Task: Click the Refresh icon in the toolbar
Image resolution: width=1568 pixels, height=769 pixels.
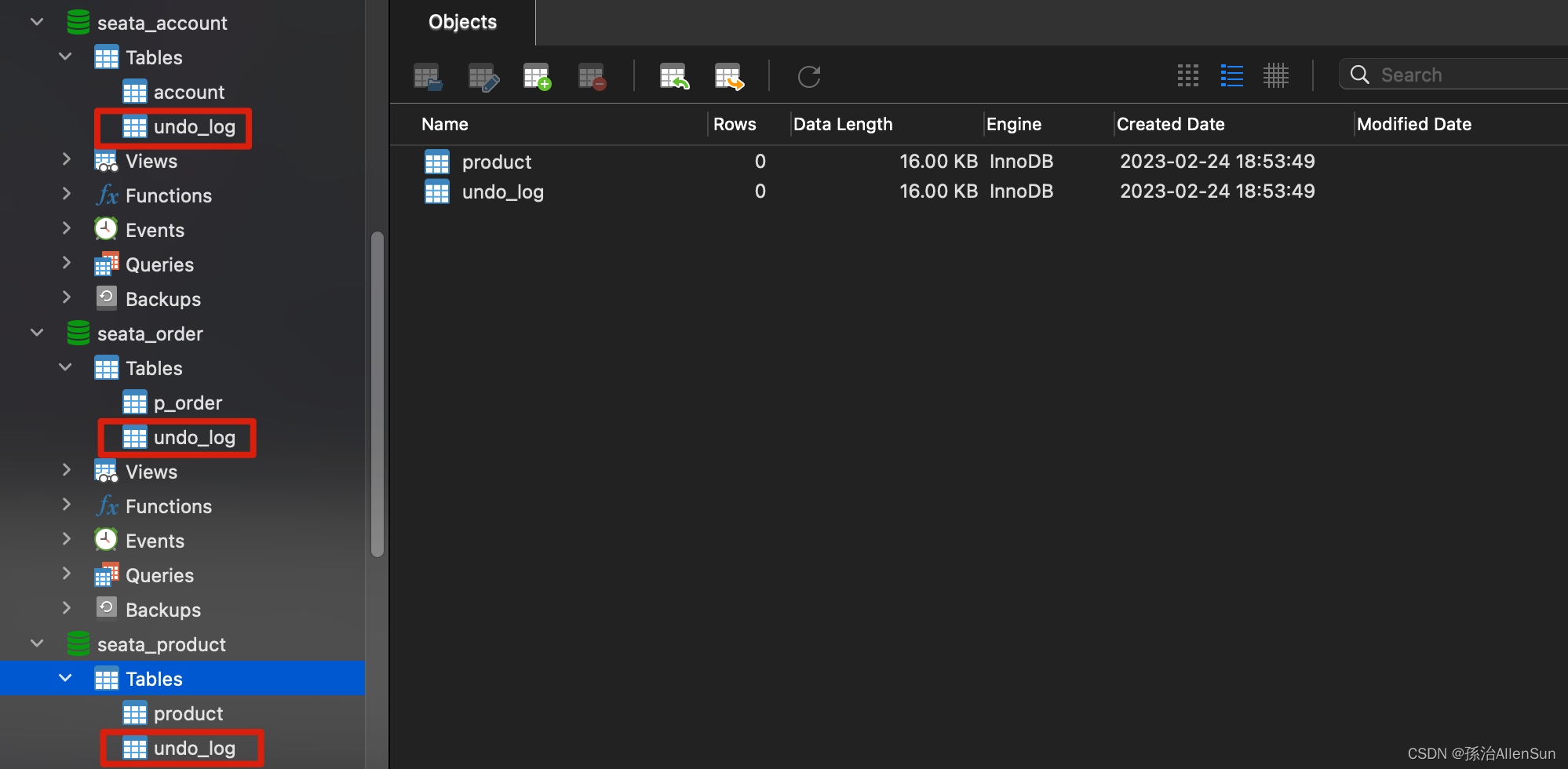Action: (809, 76)
